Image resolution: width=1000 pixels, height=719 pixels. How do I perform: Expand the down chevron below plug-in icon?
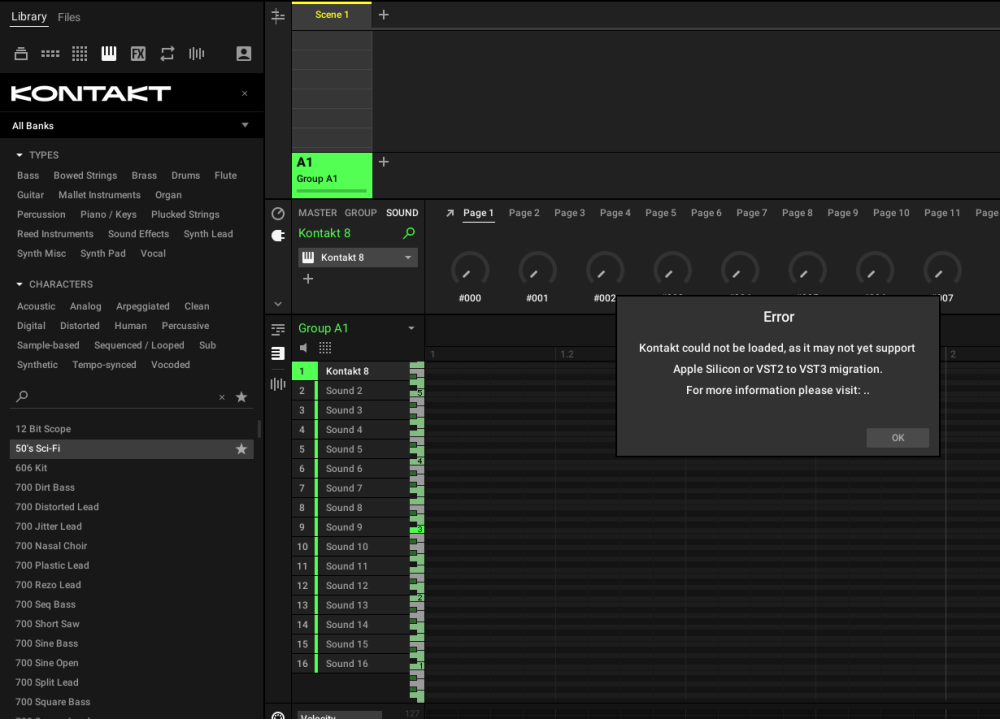click(x=278, y=304)
